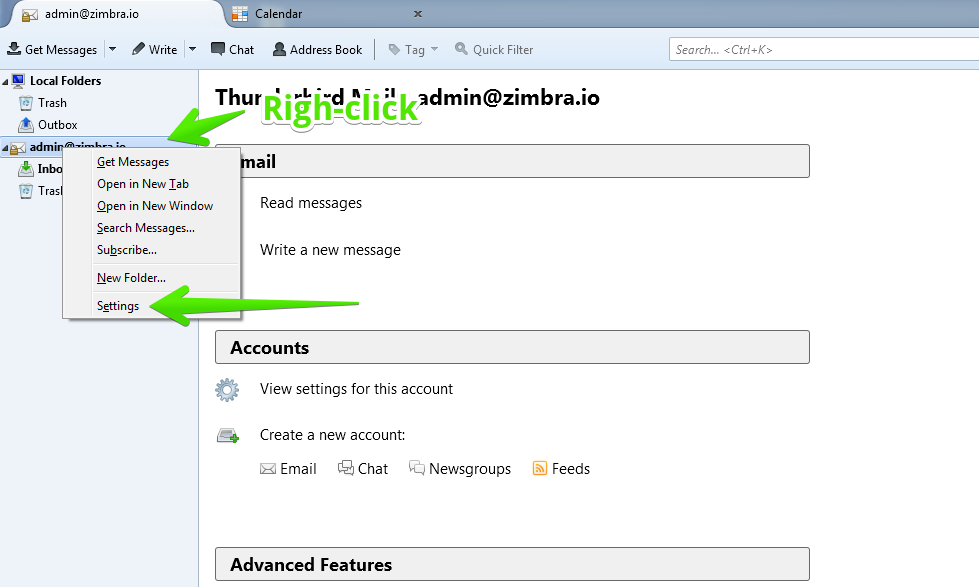The height and width of the screenshot is (587, 979).
Task: Close the Calendar tab
Action: pyautogui.click(x=418, y=14)
